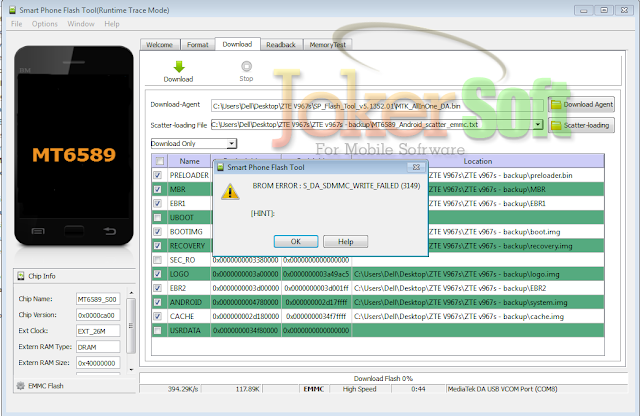
Task: Switch to the Readback tab
Action: (x=281, y=44)
